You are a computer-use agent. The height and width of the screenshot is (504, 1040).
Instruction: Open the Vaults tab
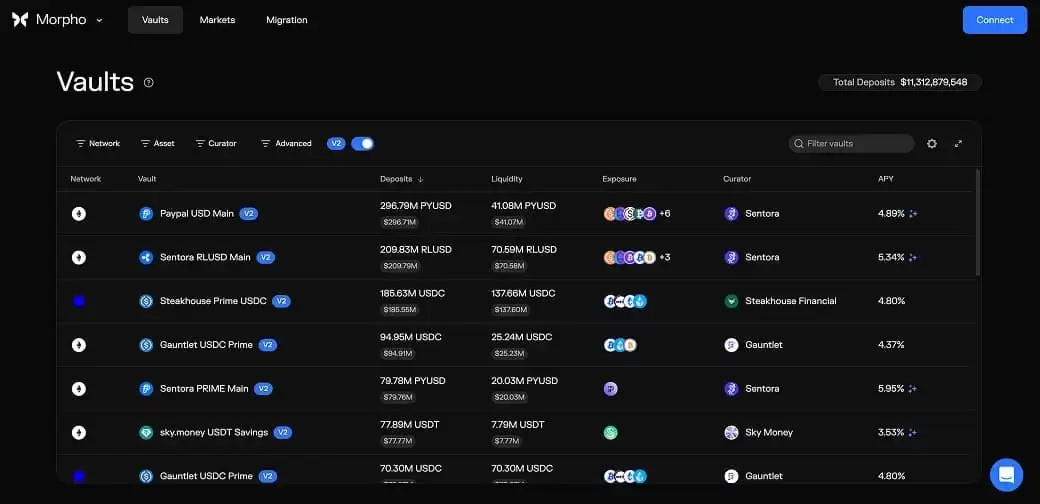[x=155, y=20]
